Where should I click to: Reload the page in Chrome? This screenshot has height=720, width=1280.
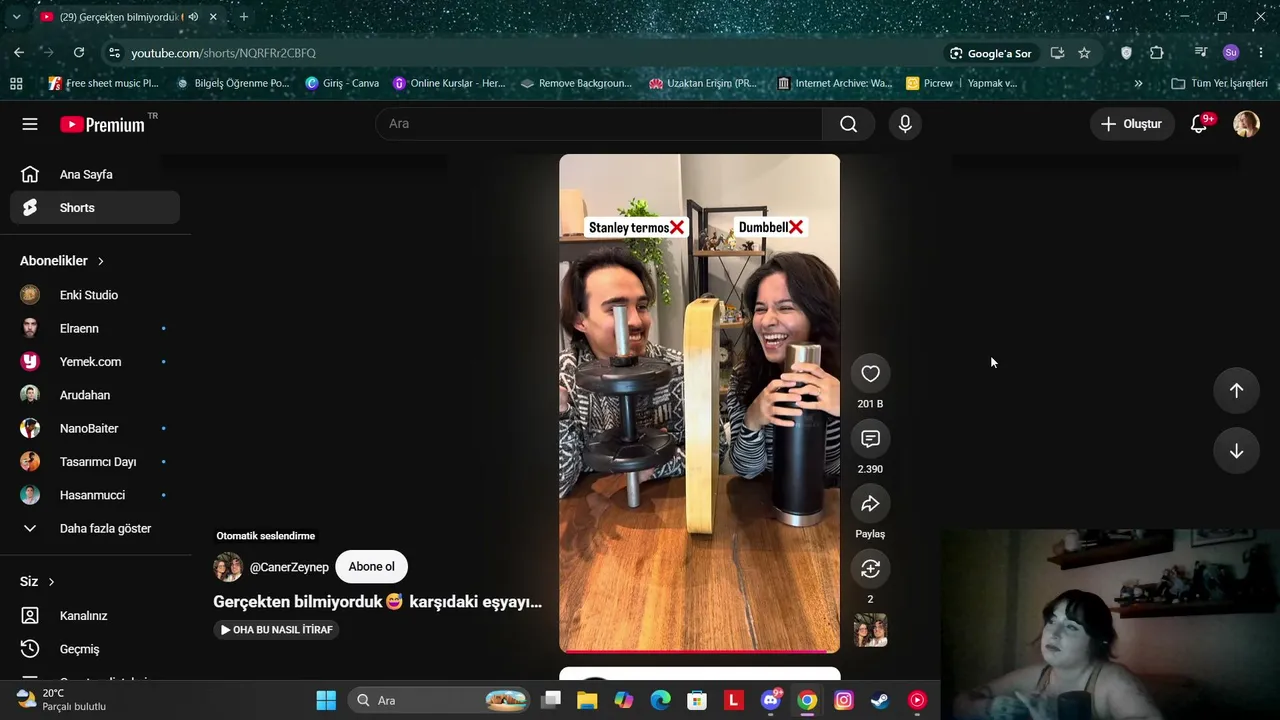(79, 53)
